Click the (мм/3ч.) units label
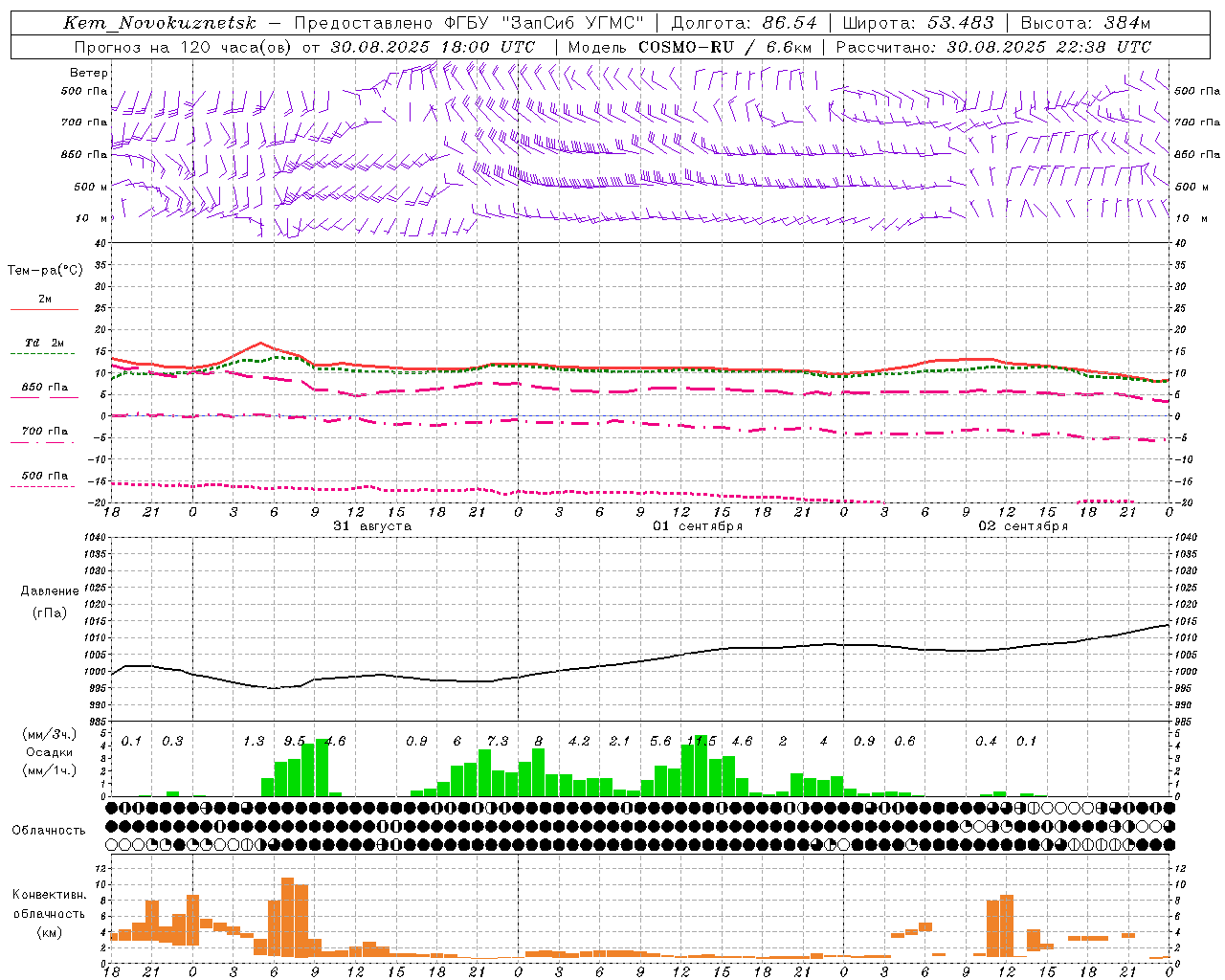Image resolution: width=1225 pixels, height=980 pixels. 50,734
